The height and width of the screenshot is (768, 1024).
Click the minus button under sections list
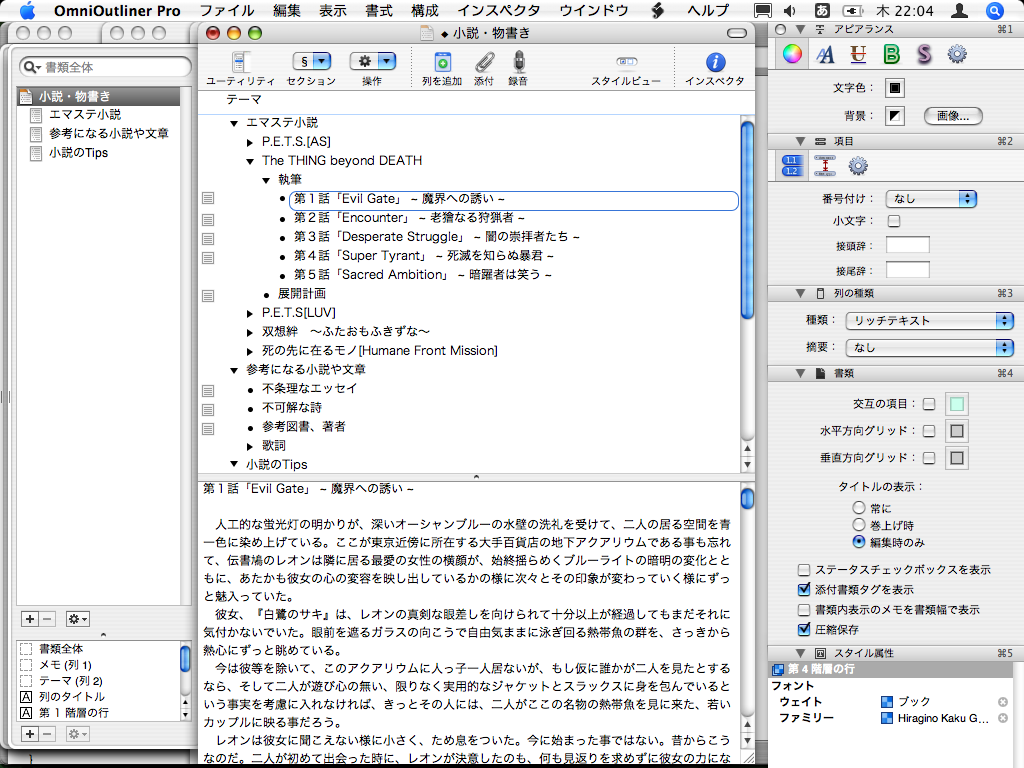pyautogui.click(x=47, y=618)
